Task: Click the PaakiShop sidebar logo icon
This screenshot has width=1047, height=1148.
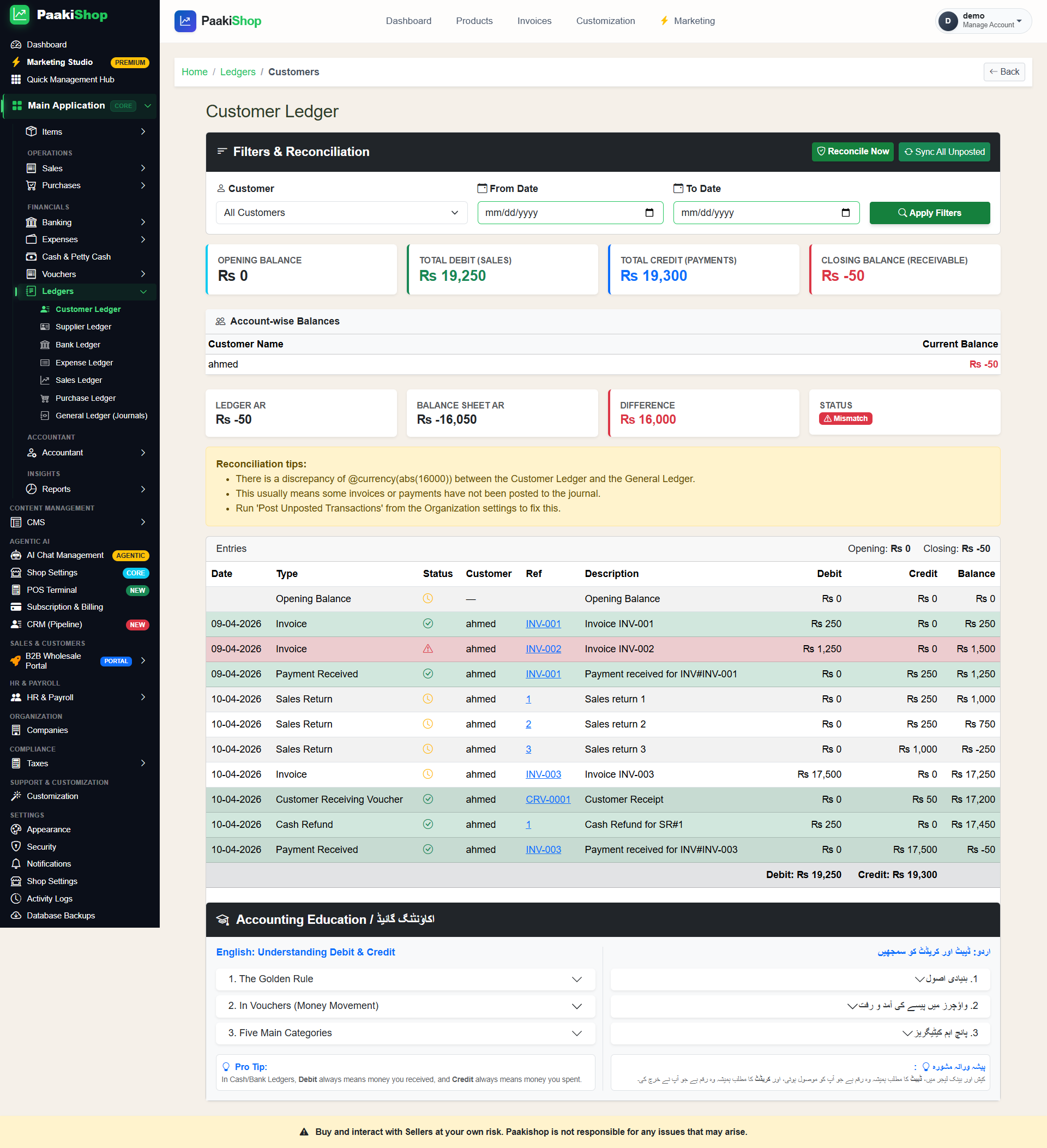Action: pos(20,15)
